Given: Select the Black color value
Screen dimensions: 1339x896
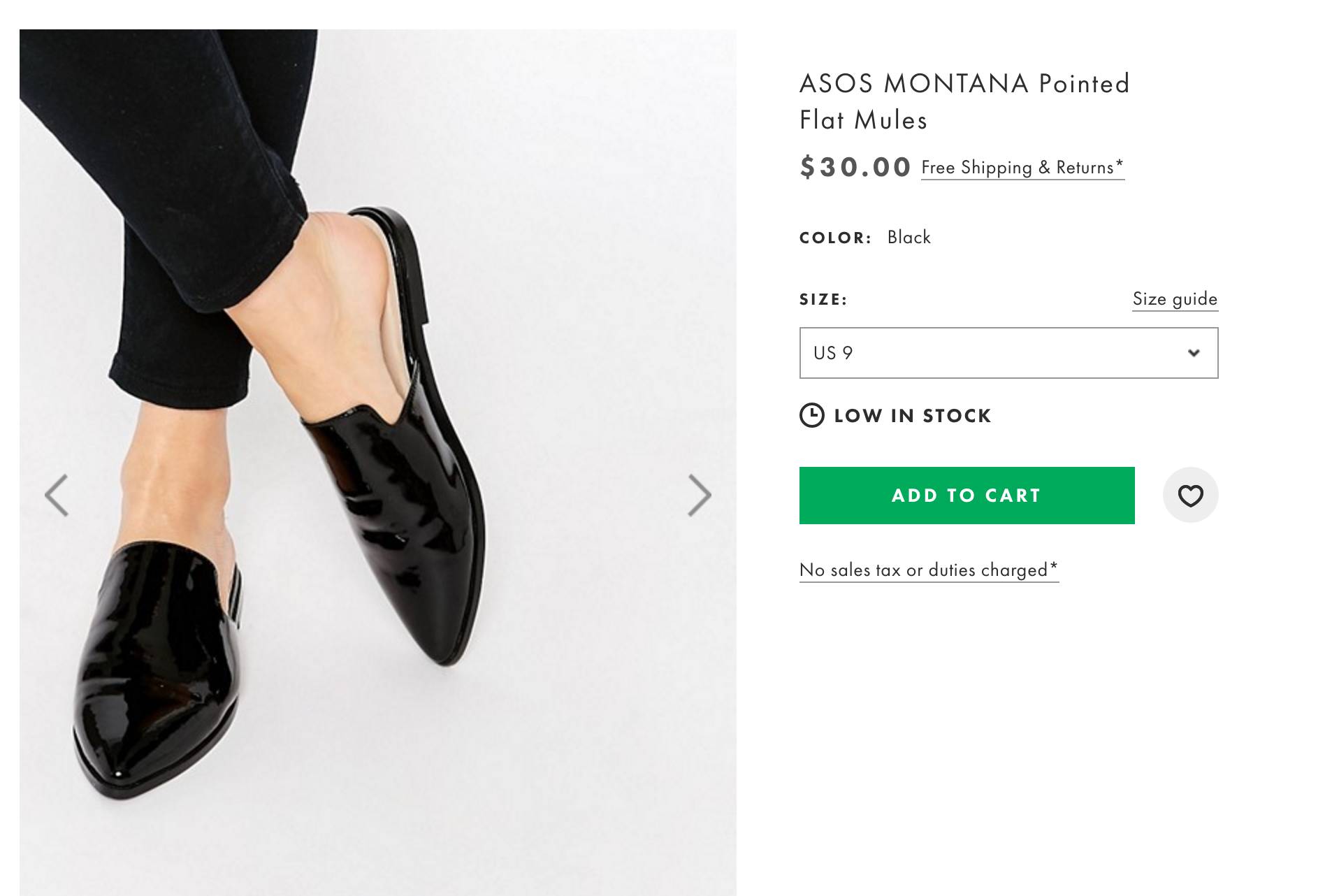Looking at the screenshot, I should point(909,238).
